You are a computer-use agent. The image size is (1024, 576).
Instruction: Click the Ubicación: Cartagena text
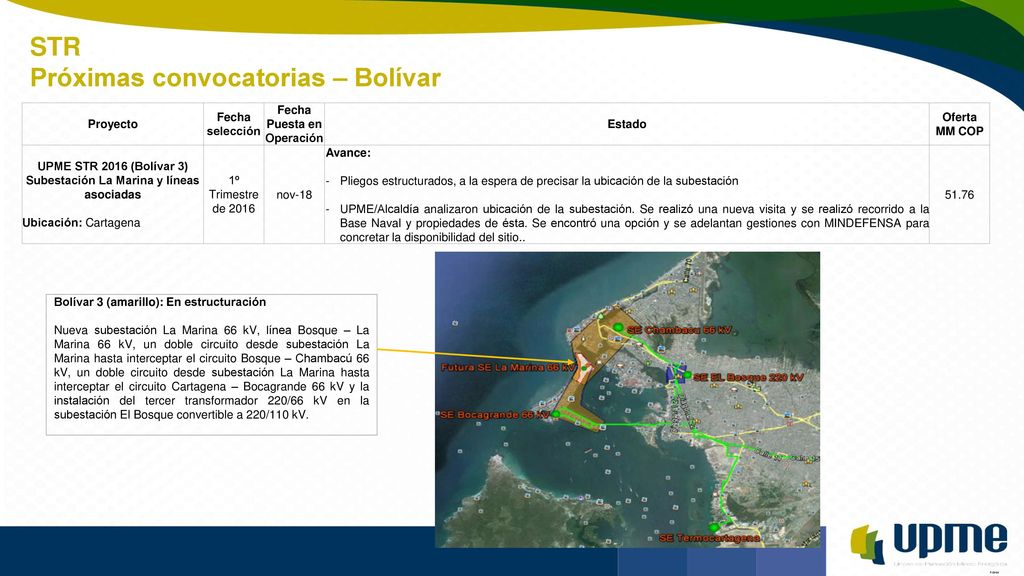81,223
